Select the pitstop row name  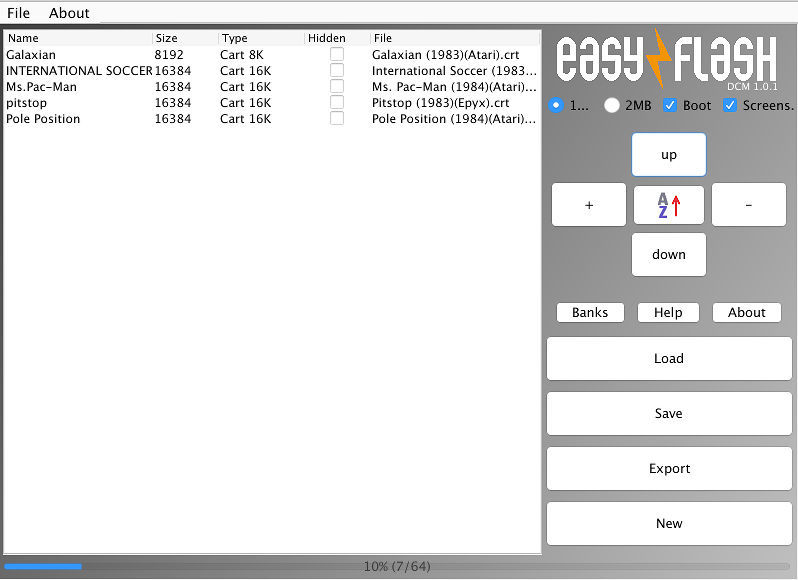click(x=26, y=103)
